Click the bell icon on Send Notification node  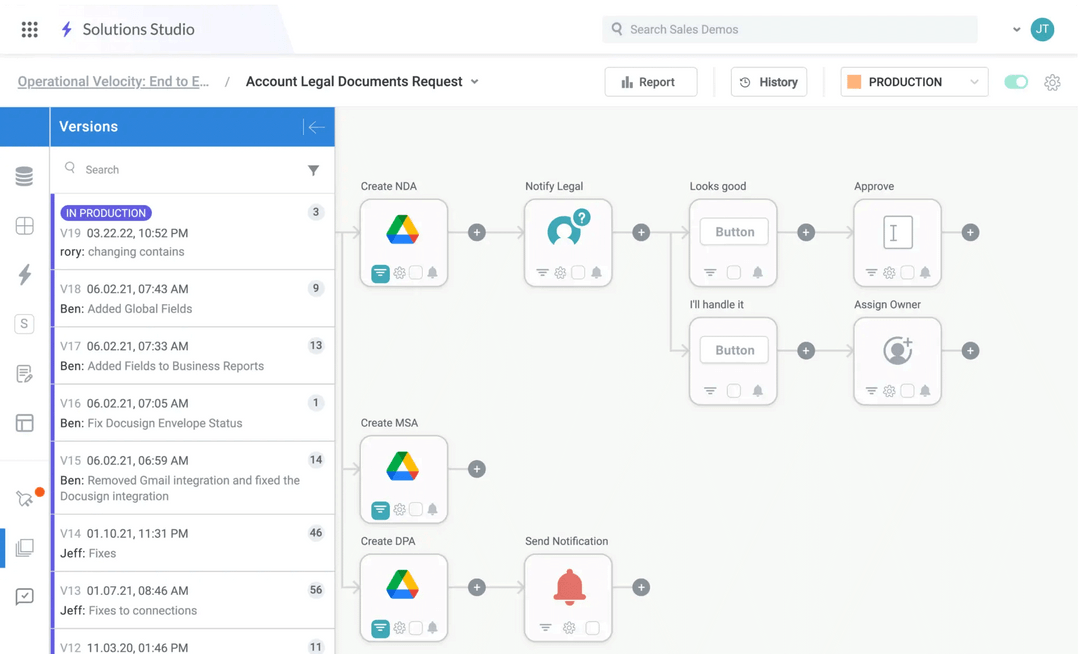pos(567,588)
